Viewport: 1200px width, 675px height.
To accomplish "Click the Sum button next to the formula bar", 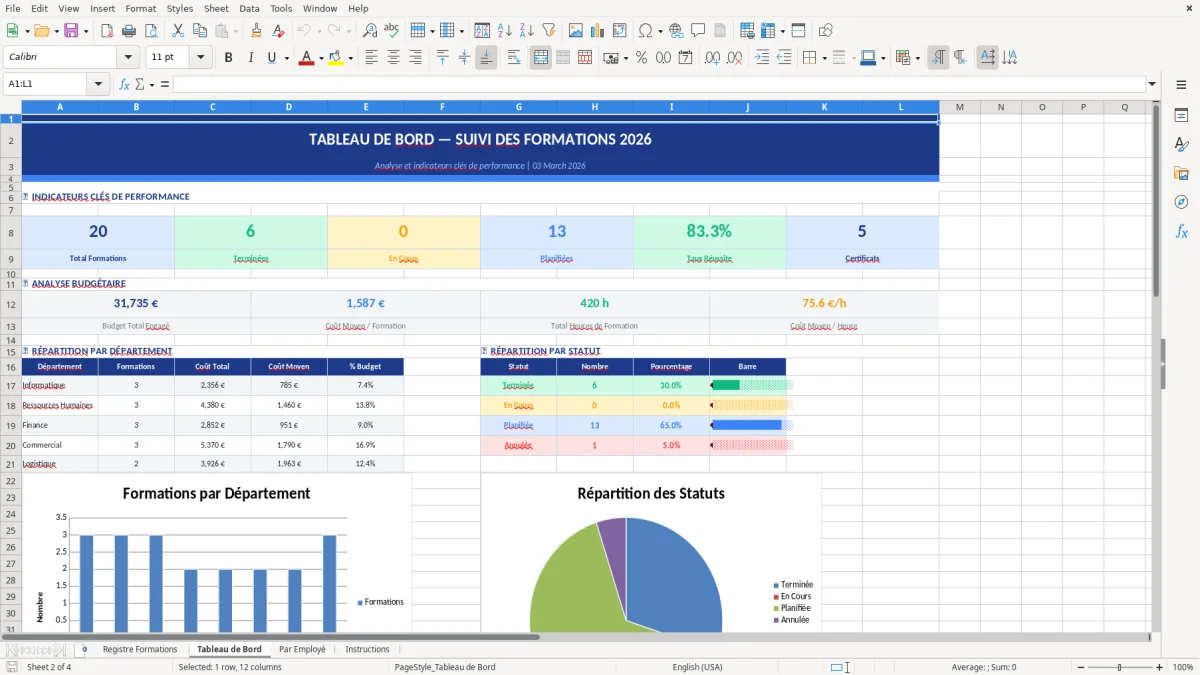I will pyautogui.click(x=138, y=83).
